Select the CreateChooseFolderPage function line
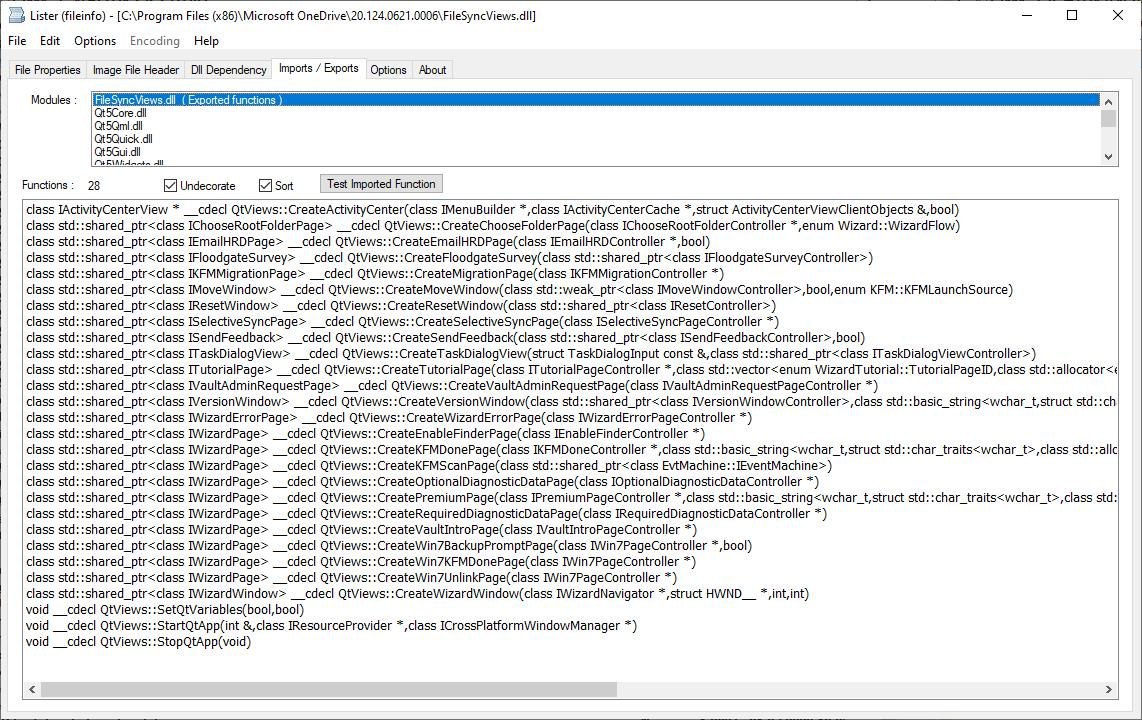 tap(493, 226)
